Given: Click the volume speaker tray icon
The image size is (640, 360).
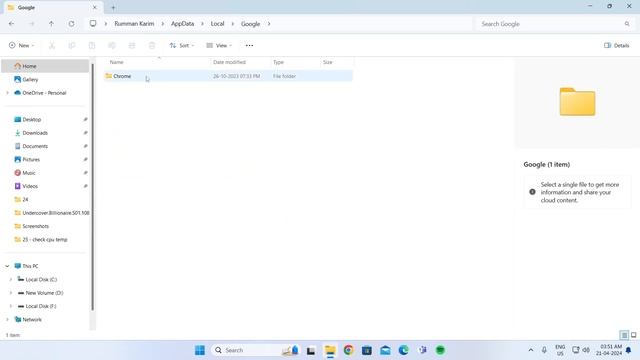Looking at the screenshot, I should [586, 350].
